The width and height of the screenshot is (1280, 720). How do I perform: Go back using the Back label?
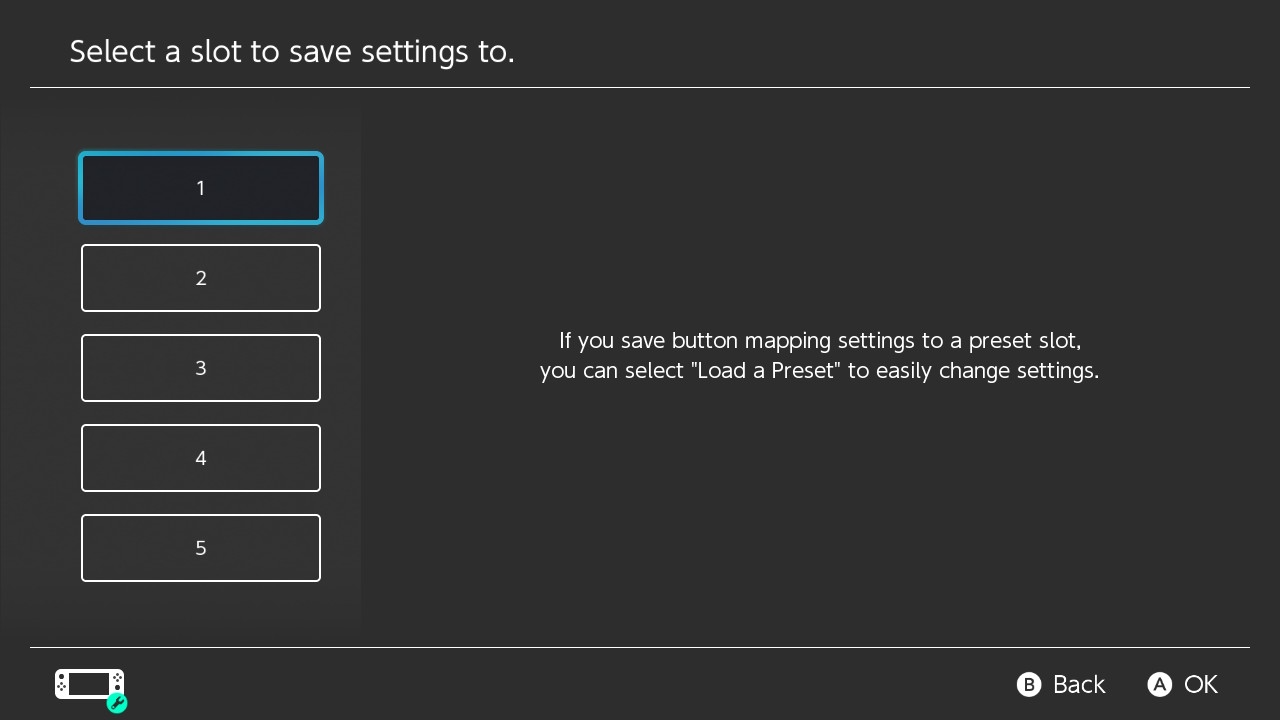1079,684
